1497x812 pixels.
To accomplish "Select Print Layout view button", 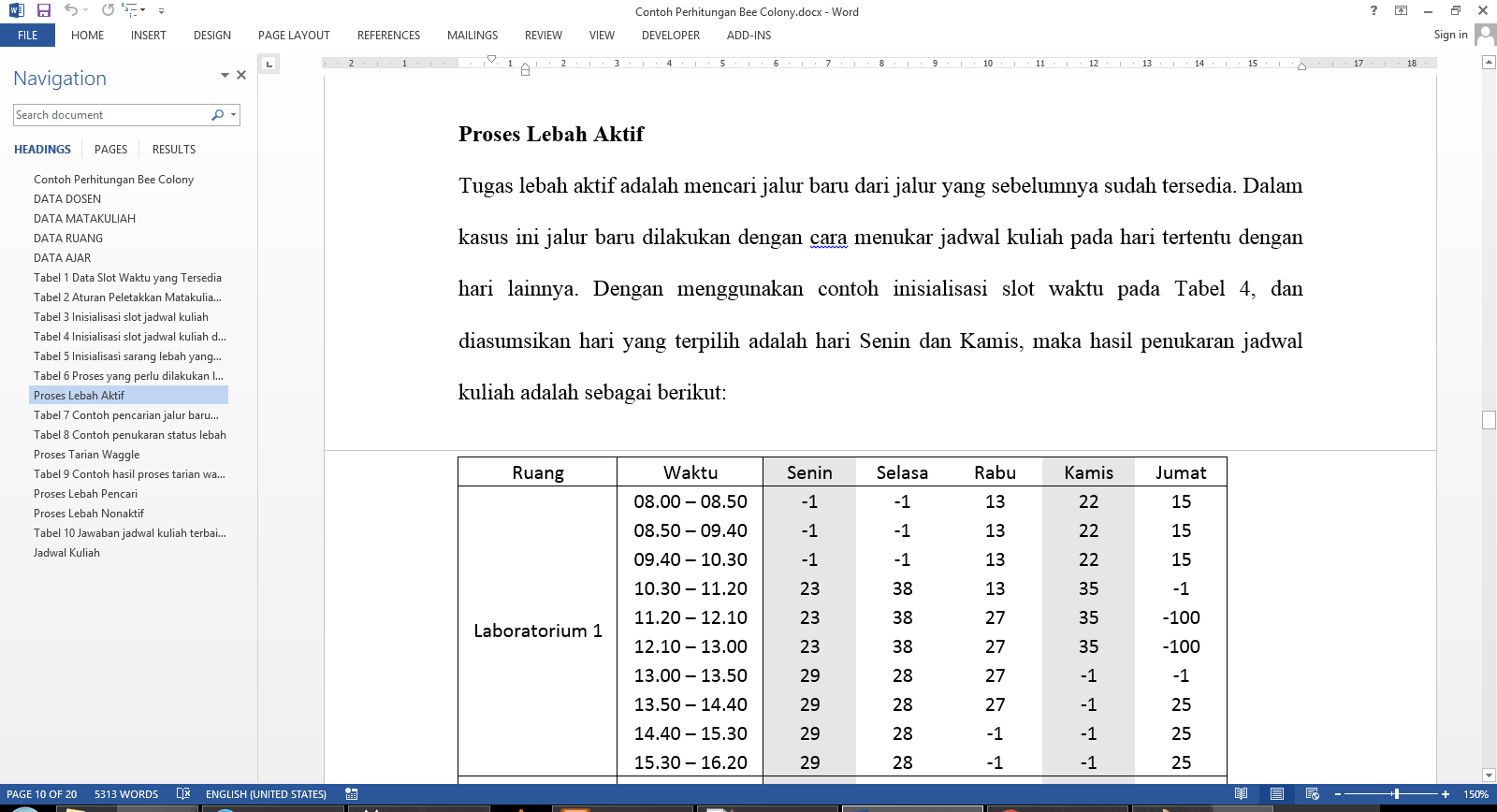I will (x=1276, y=794).
